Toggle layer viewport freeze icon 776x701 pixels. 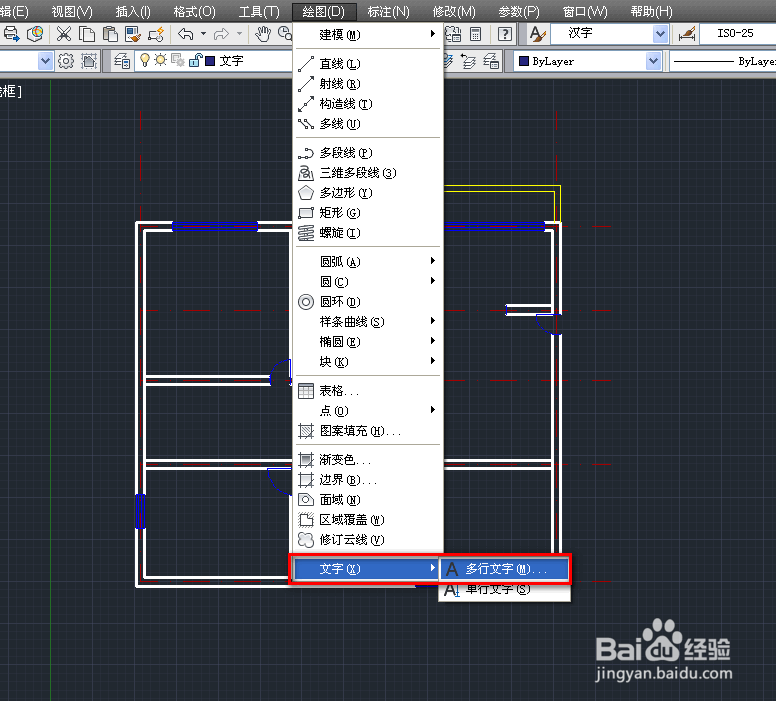click(178, 60)
